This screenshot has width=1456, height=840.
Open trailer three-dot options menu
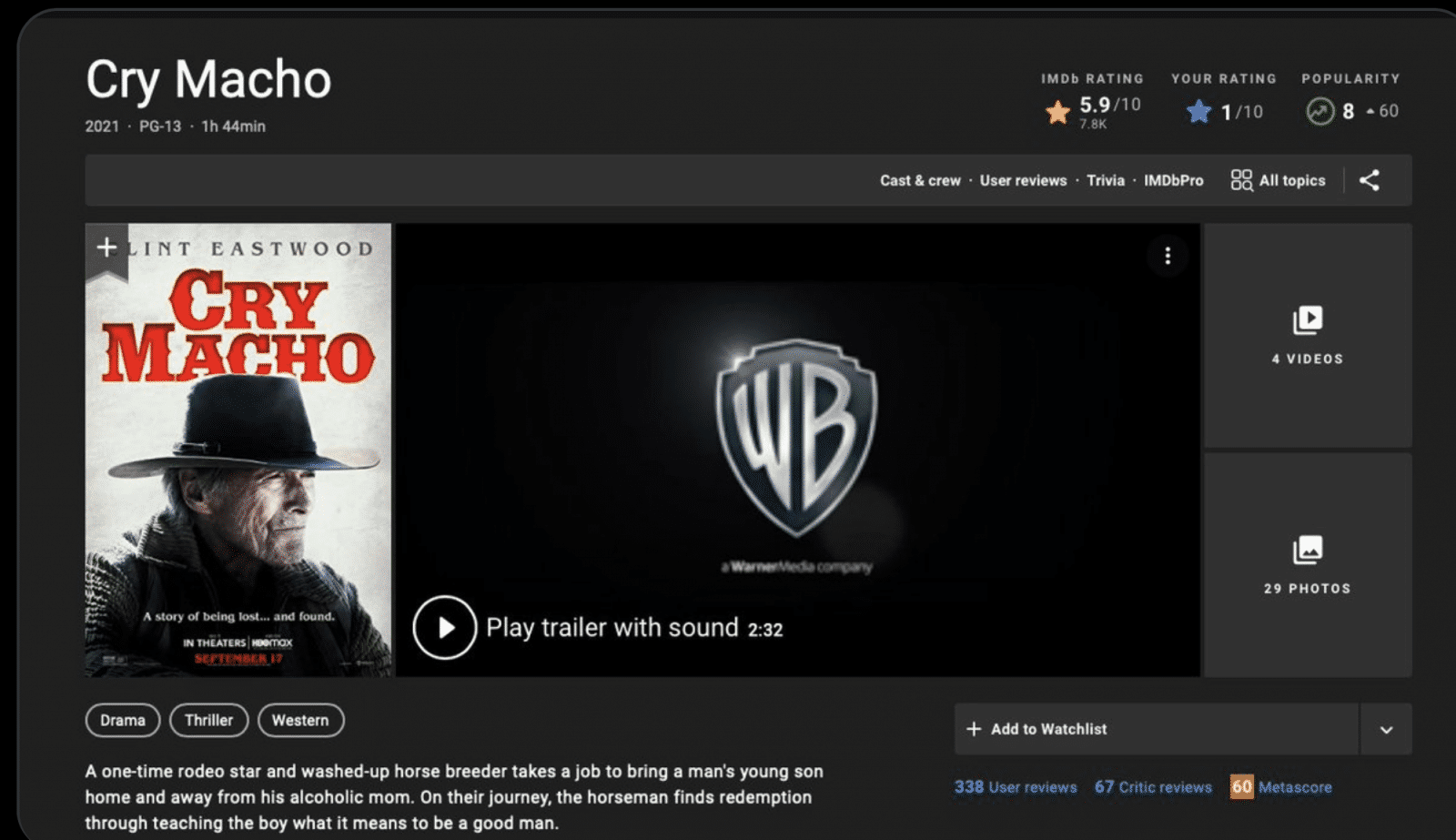(1168, 257)
